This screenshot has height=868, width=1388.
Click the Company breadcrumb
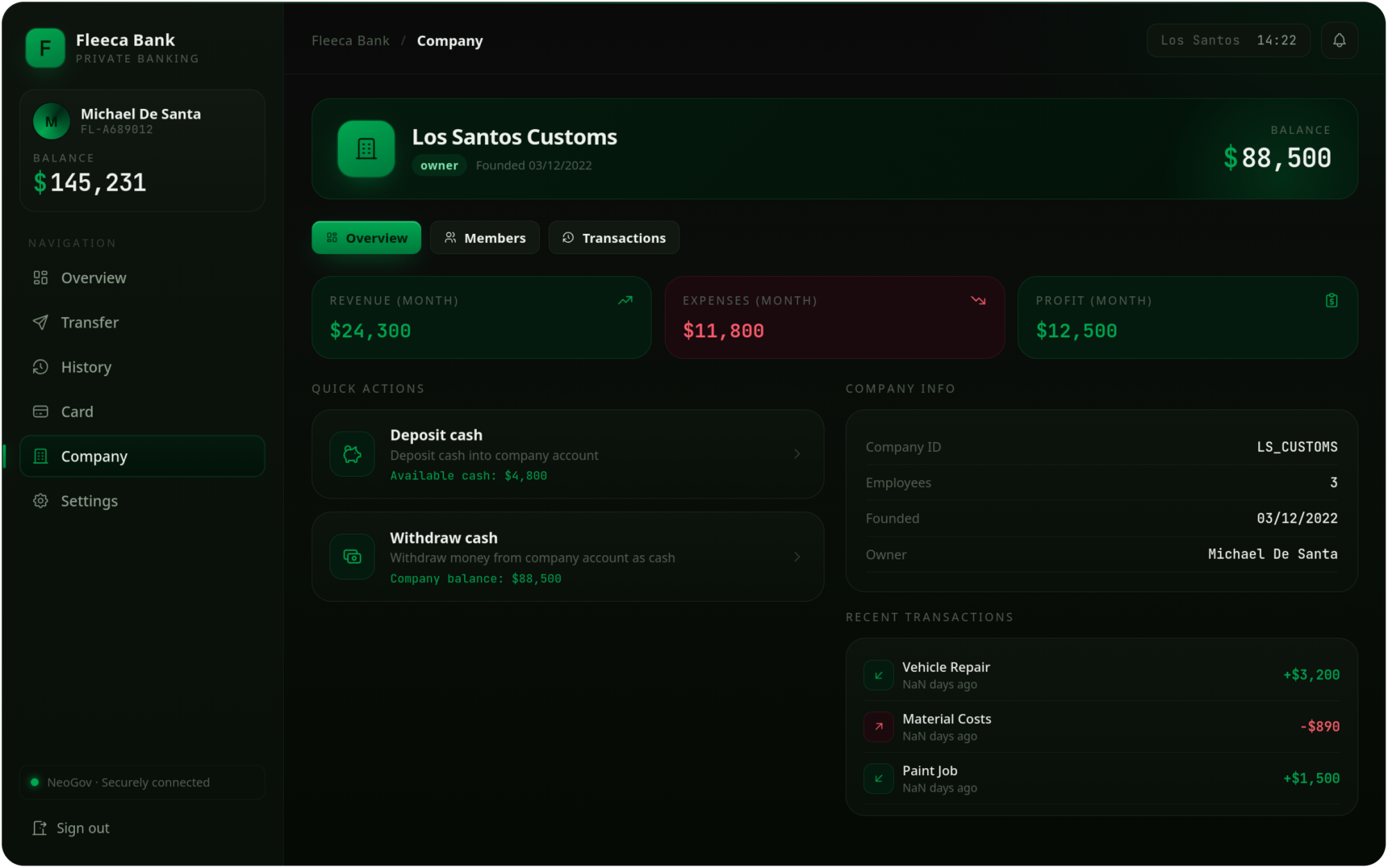click(450, 41)
